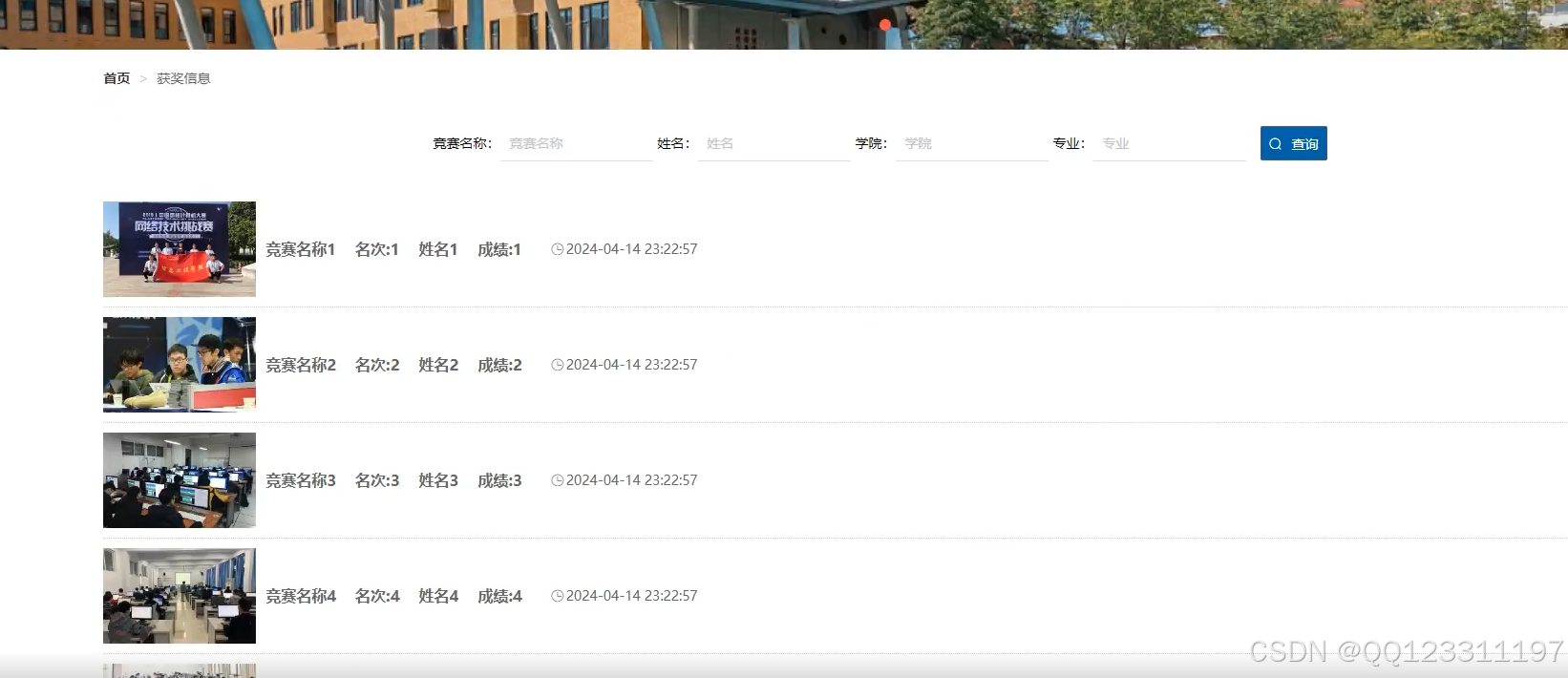This screenshot has height=678, width=1568.
Task: Click the timestamp in 竞赛名称2 row
Action: [x=632, y=365]
